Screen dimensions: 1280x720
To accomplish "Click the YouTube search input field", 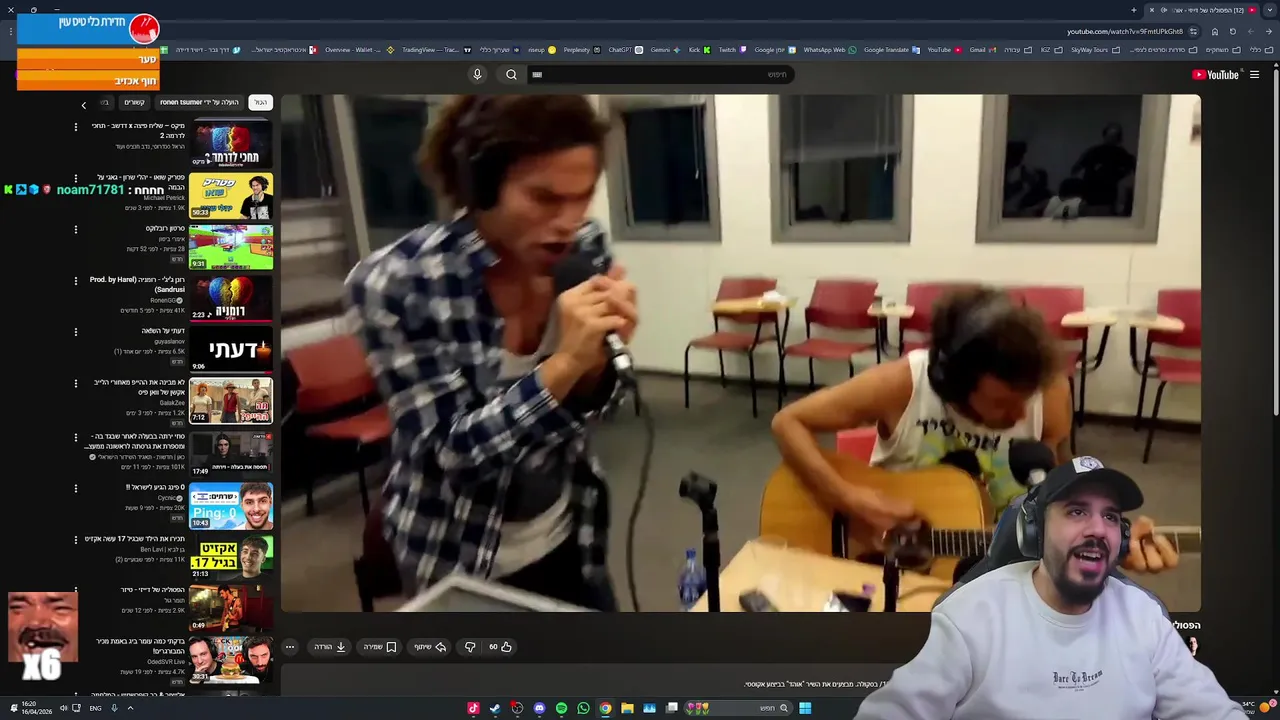I will point(660,74).
